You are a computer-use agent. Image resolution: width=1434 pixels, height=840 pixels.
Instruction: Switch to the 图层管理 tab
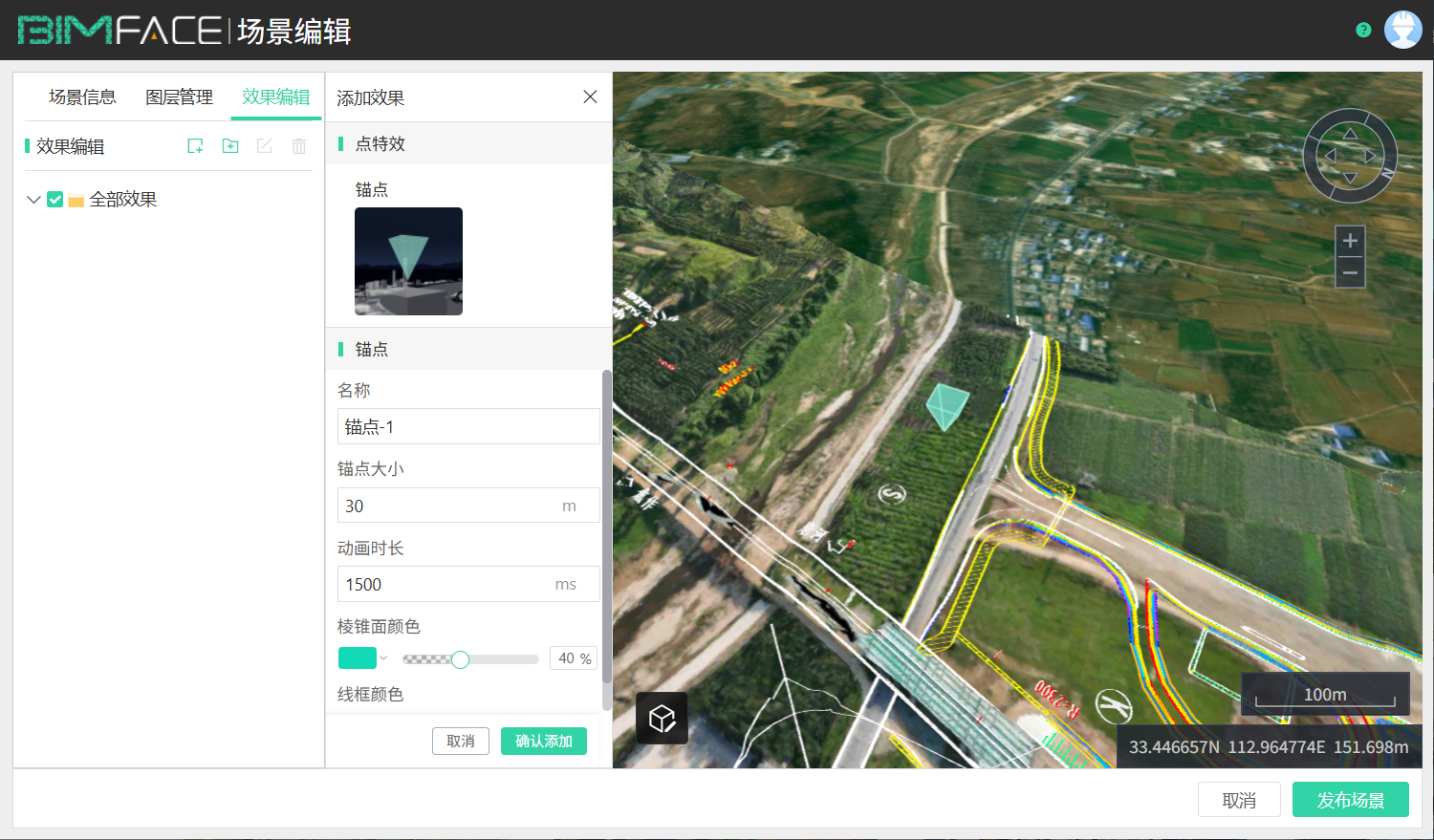(x=179, y=97)
